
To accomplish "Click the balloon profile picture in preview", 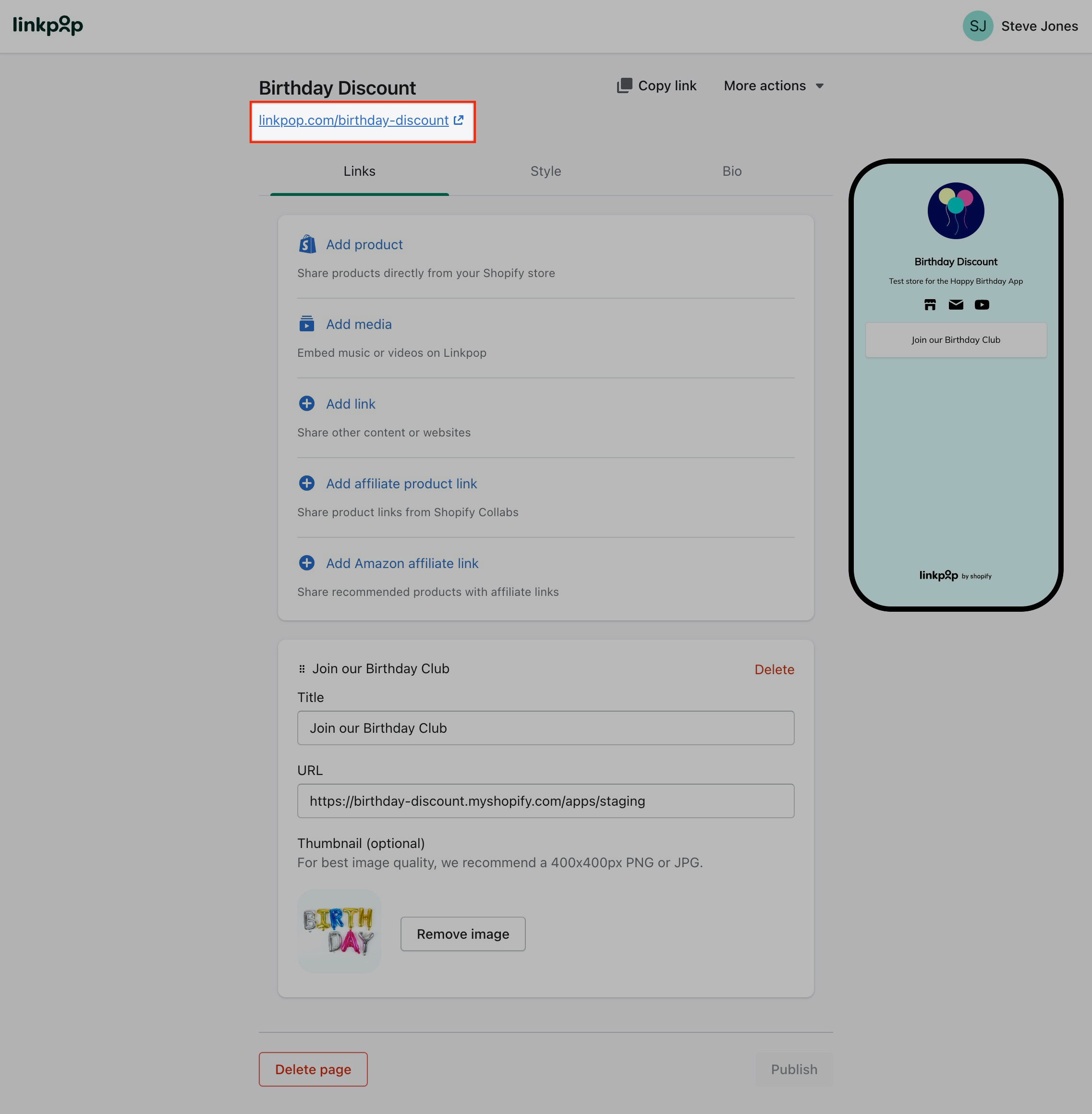I will (x=956, y=210).
